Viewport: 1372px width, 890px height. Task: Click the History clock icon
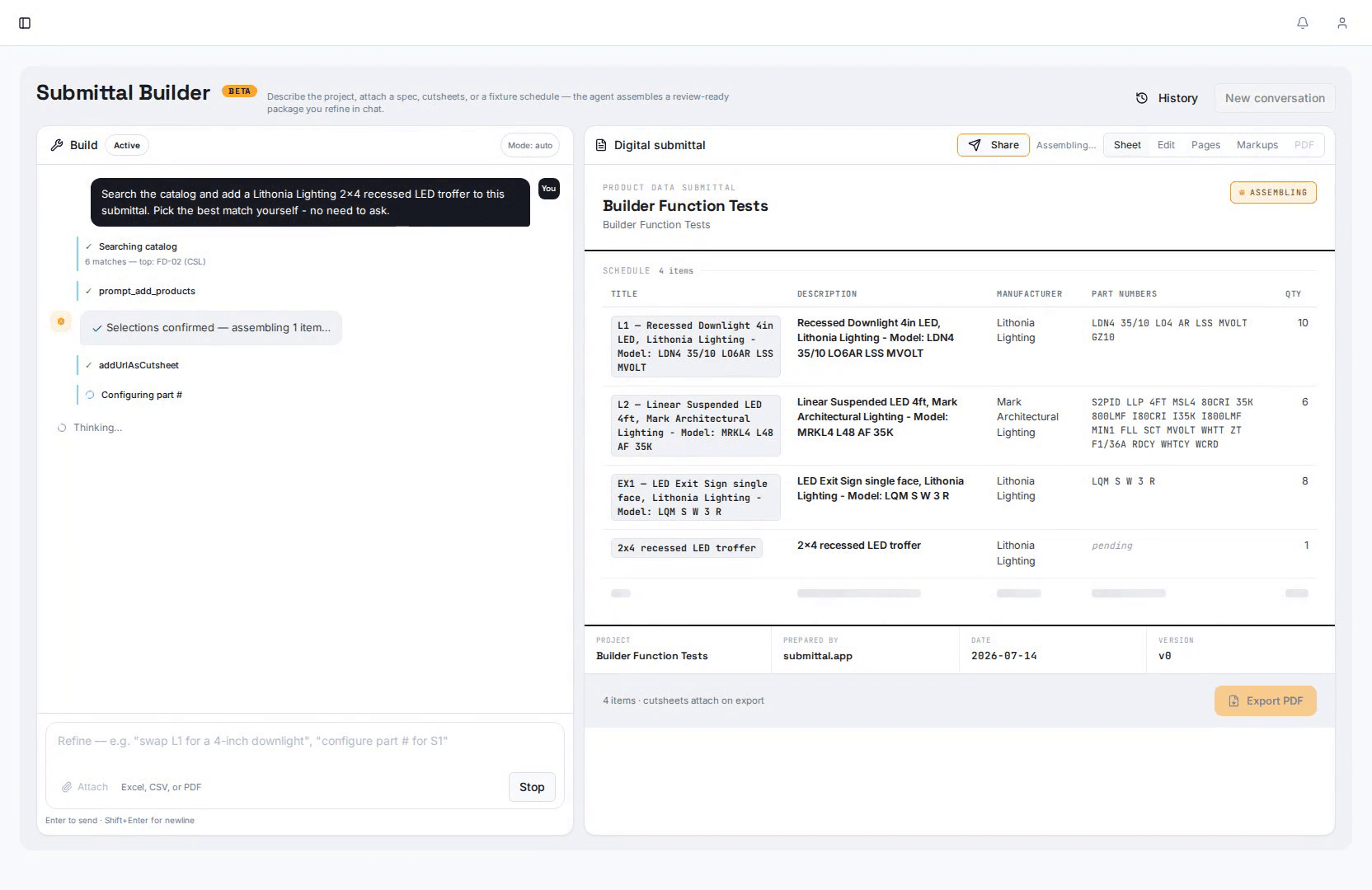tap(1142, 98)
